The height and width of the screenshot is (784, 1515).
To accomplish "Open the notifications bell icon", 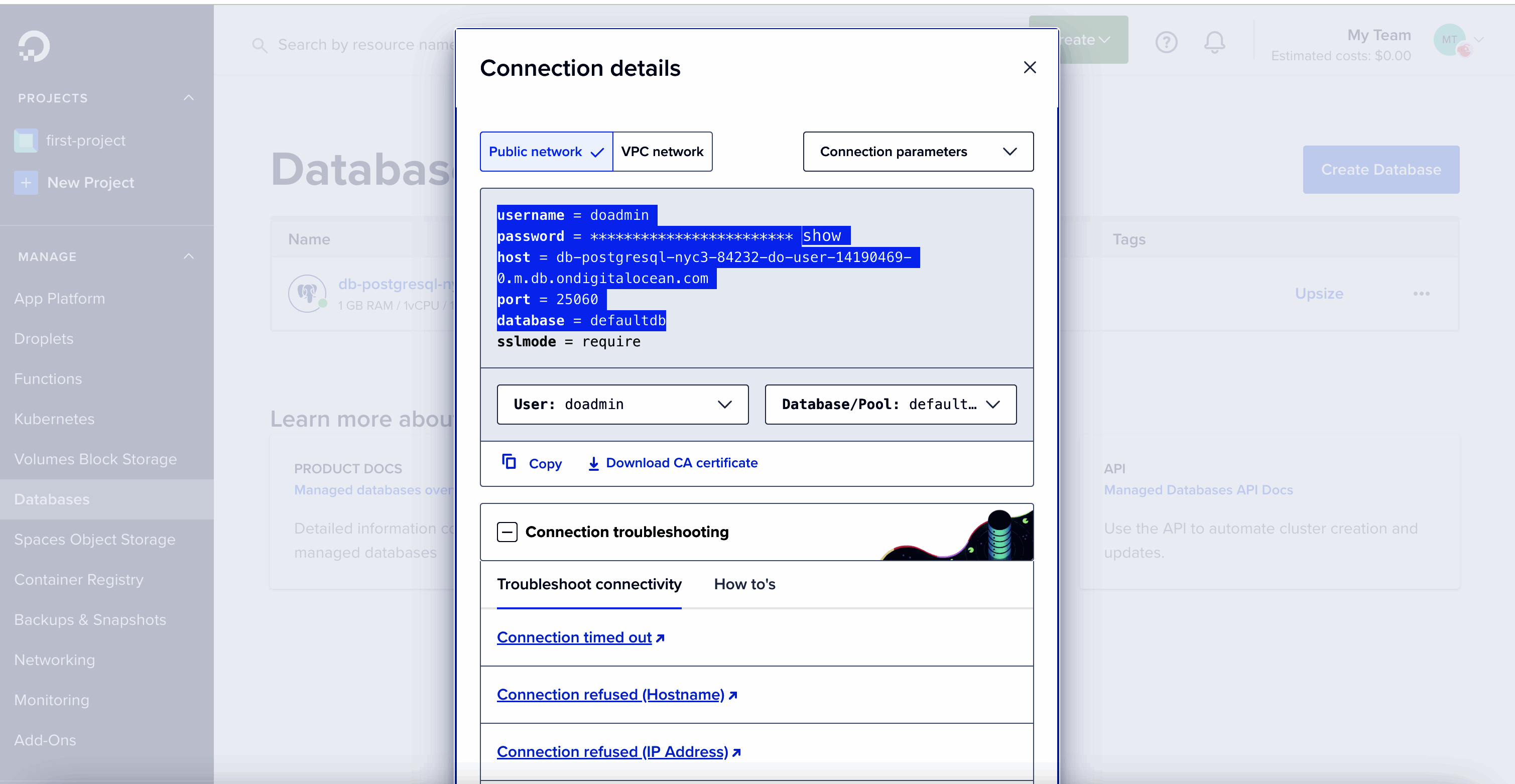I will click(1214, 42).
